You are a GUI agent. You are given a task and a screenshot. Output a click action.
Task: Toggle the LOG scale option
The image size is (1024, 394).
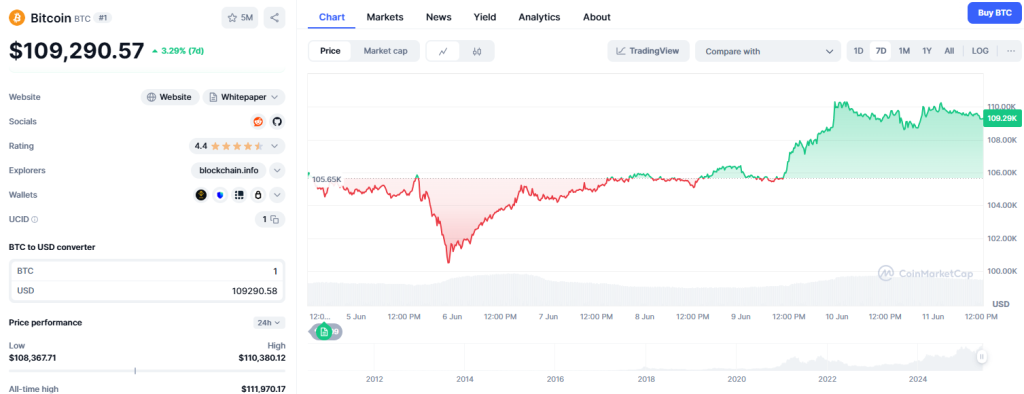[980, 51]
